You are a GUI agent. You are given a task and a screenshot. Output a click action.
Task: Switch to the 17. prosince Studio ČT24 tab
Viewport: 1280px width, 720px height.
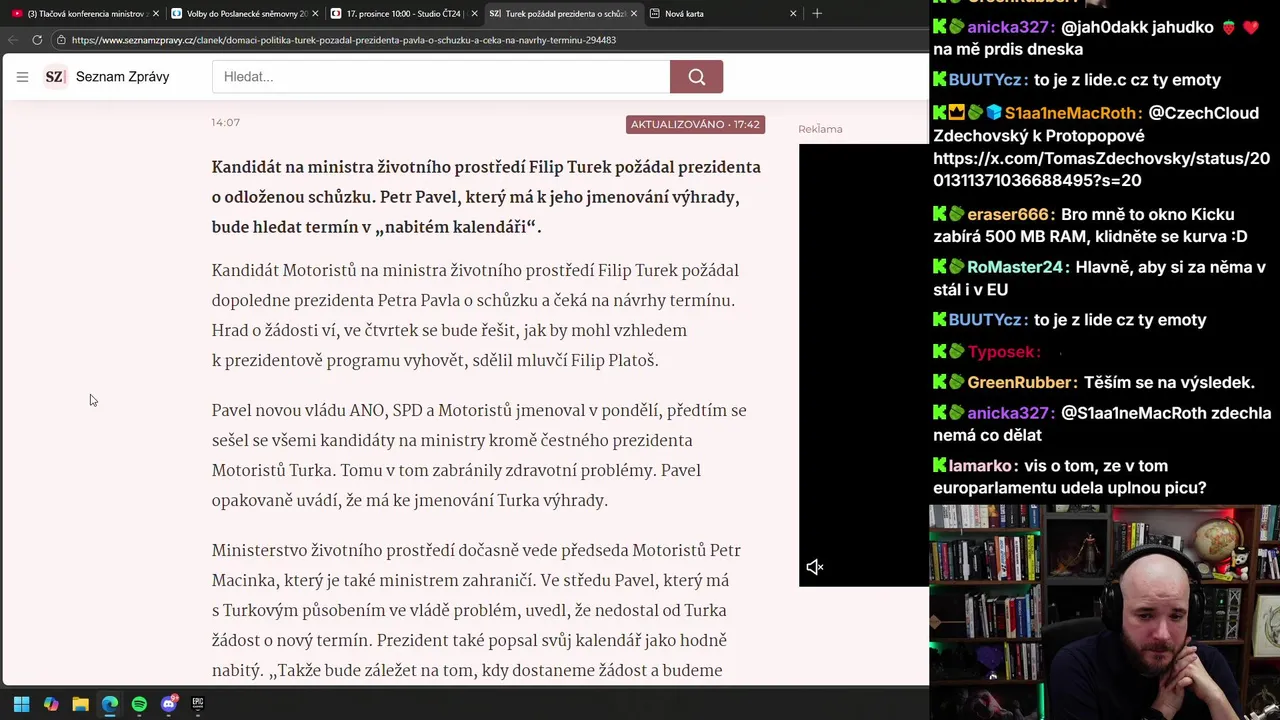(x=403, y=13)
